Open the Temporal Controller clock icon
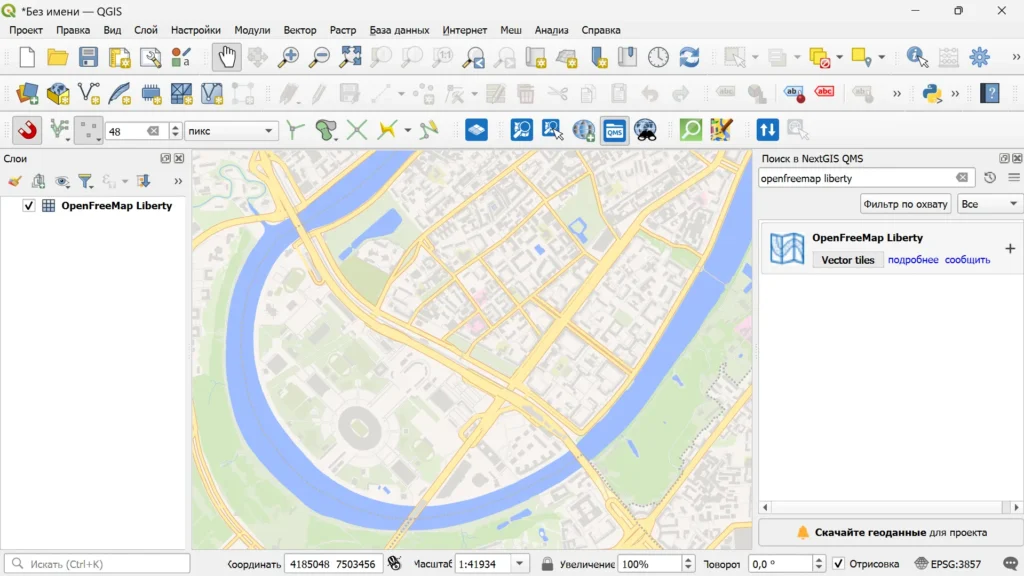This screenshot has width=1024, height=576. [658, 57]
